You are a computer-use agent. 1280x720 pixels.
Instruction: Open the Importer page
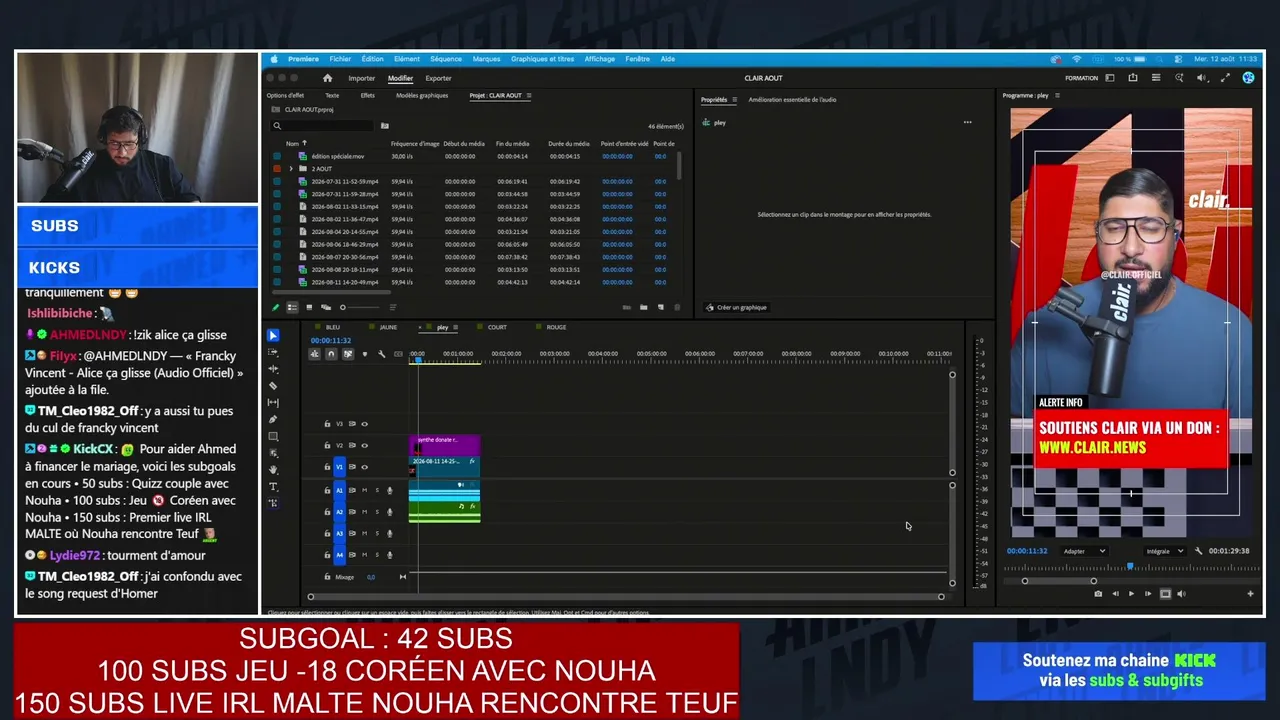(x=362, y=78)
